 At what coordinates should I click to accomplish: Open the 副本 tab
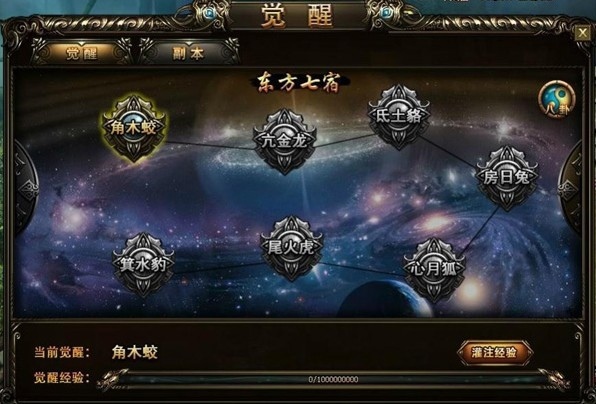pos(189,53)
